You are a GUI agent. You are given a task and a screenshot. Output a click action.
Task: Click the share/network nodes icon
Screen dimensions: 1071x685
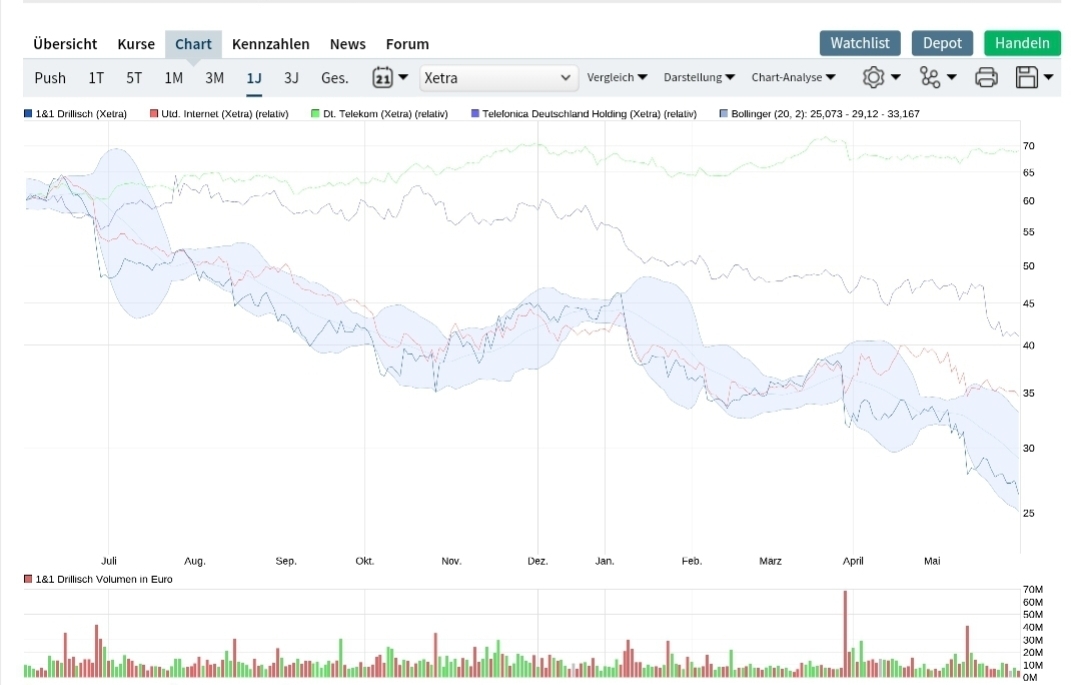click(931, 77)
